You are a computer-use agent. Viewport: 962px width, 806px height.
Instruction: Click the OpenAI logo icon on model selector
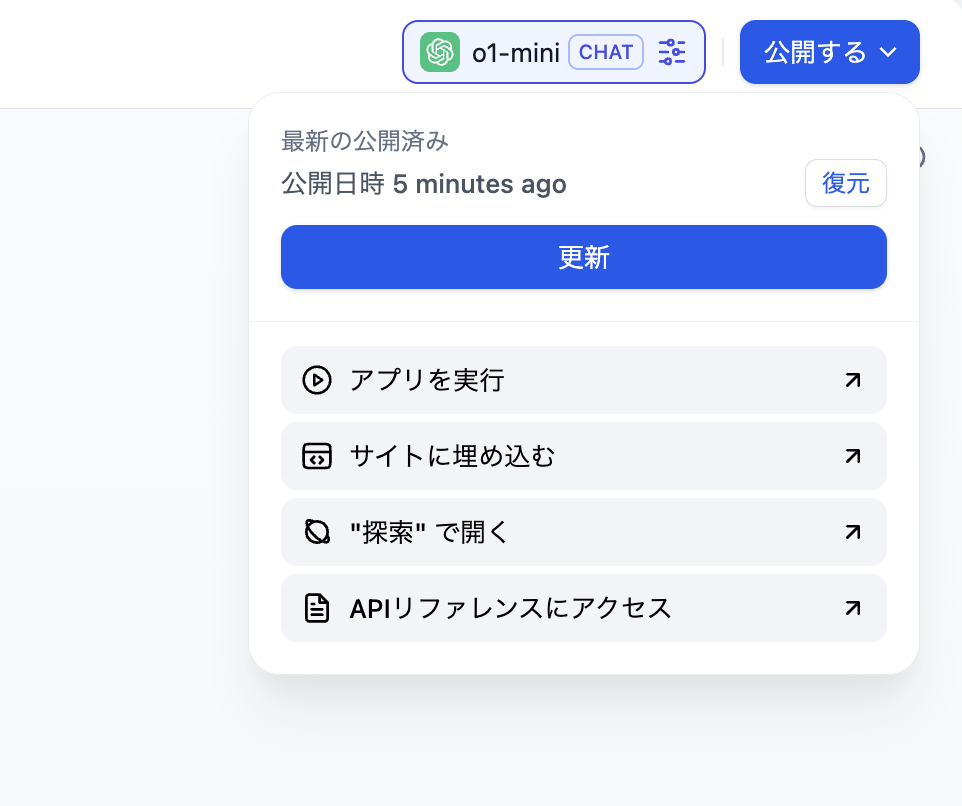439,51
